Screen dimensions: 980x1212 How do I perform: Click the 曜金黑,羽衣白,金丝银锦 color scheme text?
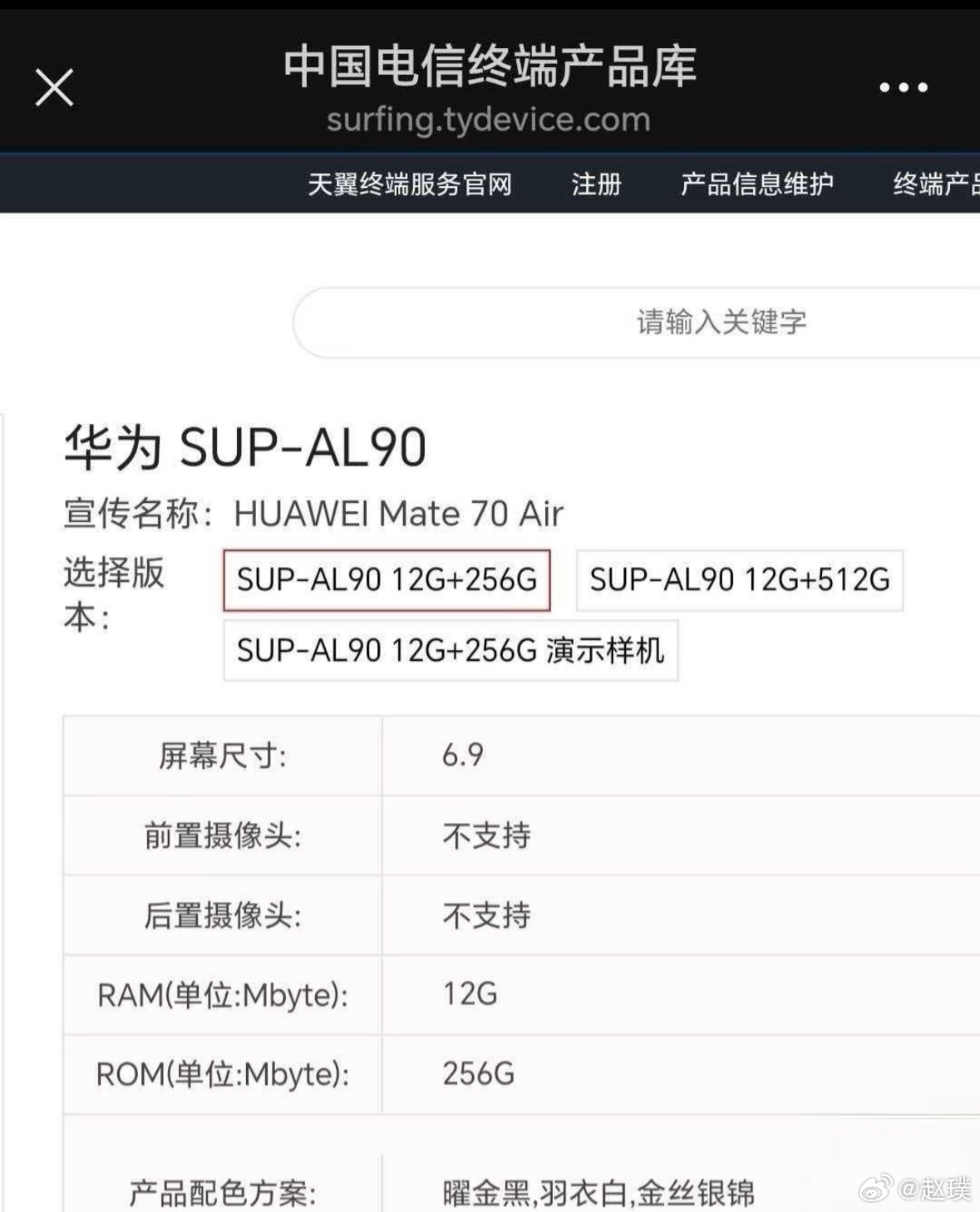(598, 1194)
